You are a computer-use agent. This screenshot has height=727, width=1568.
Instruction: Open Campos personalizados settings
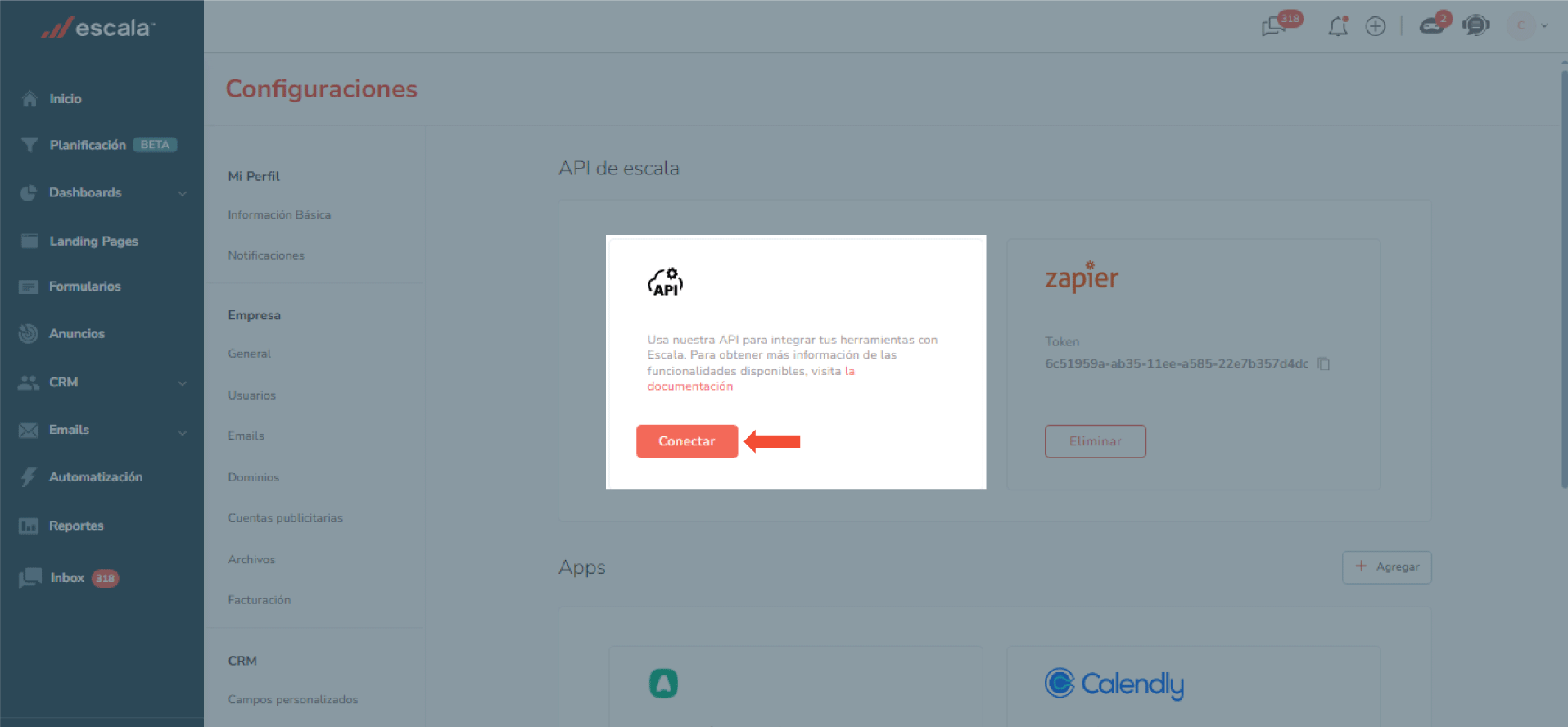tap(292, 699)
